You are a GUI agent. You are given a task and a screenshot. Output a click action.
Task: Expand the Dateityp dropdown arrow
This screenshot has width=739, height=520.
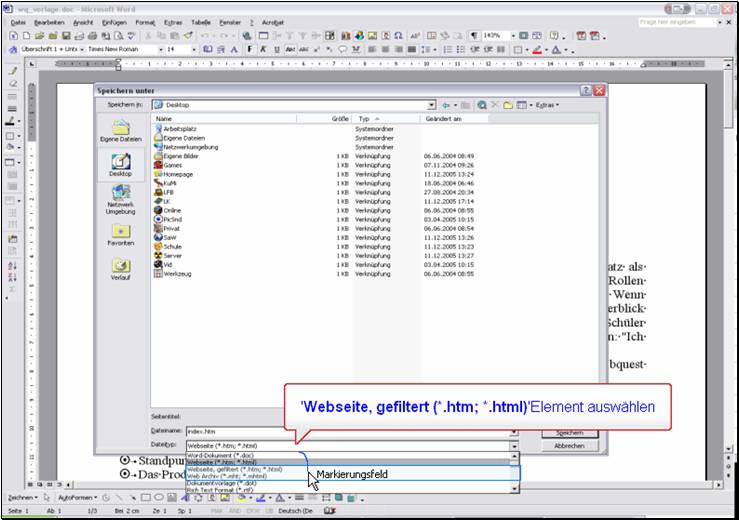point(514,445)
